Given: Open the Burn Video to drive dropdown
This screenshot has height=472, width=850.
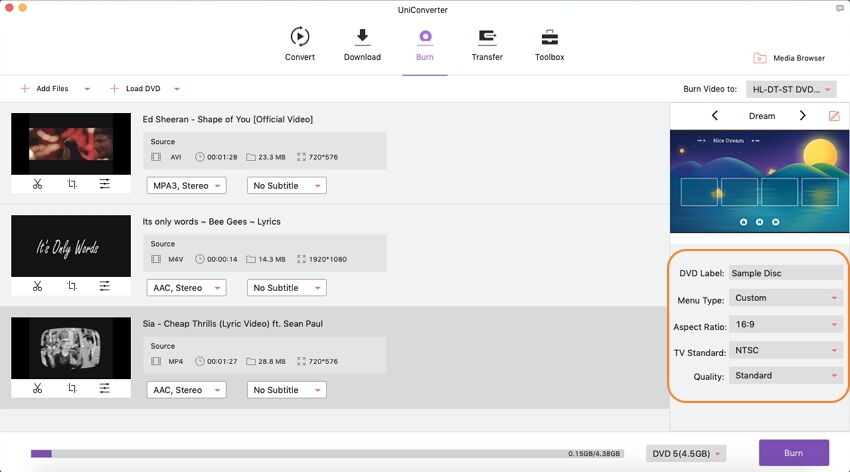Looking at the screenshot, I should (x=791, y=89).
